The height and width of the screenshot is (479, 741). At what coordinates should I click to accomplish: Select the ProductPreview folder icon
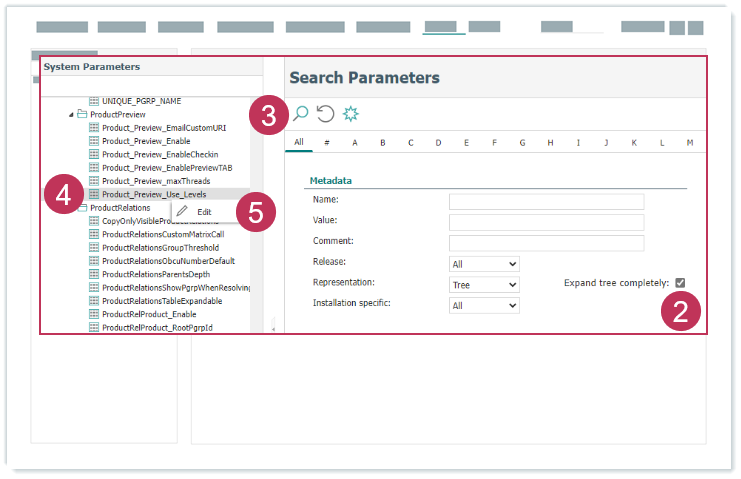(x=82, y=115)
